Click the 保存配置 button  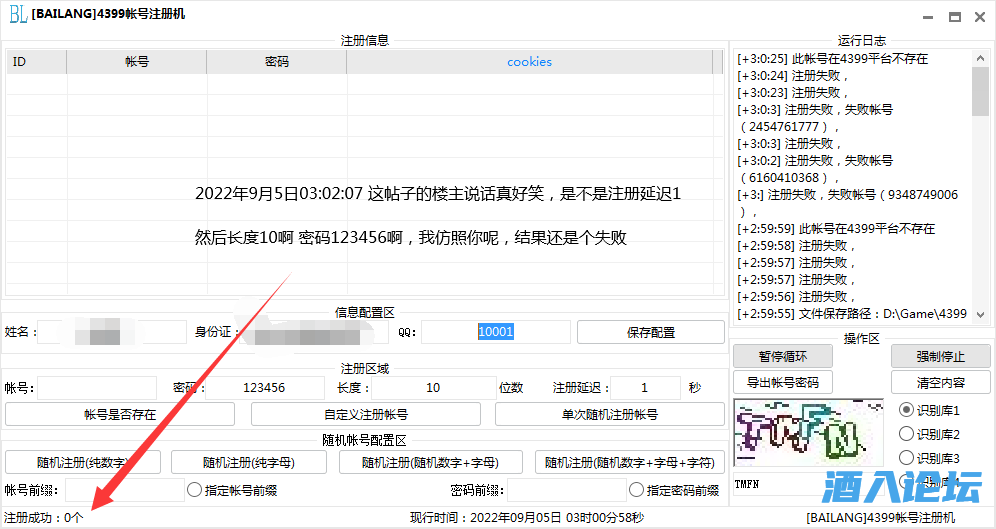(x=650, y=332)
